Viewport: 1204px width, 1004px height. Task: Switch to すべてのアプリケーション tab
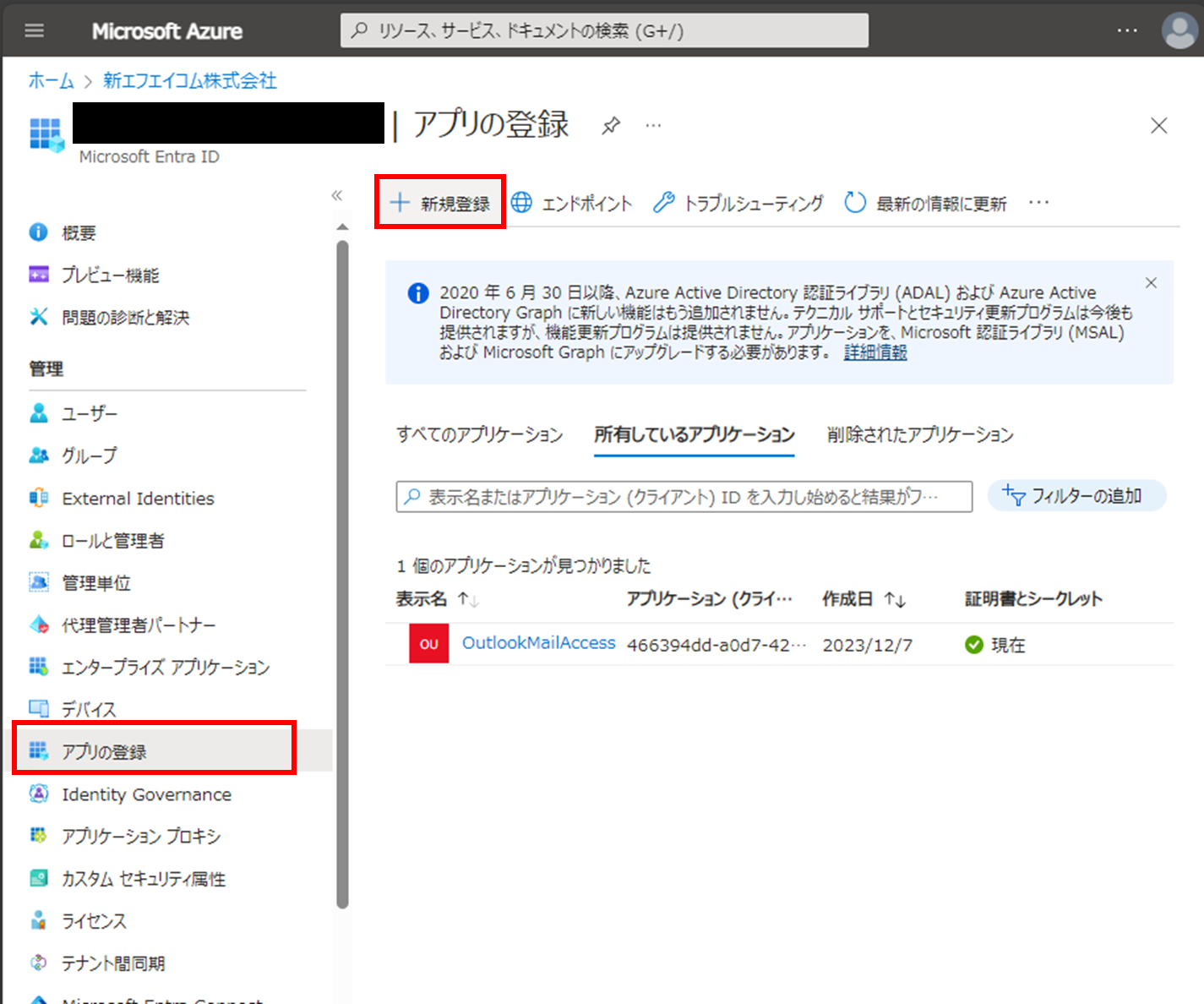[x=480, y=434]
